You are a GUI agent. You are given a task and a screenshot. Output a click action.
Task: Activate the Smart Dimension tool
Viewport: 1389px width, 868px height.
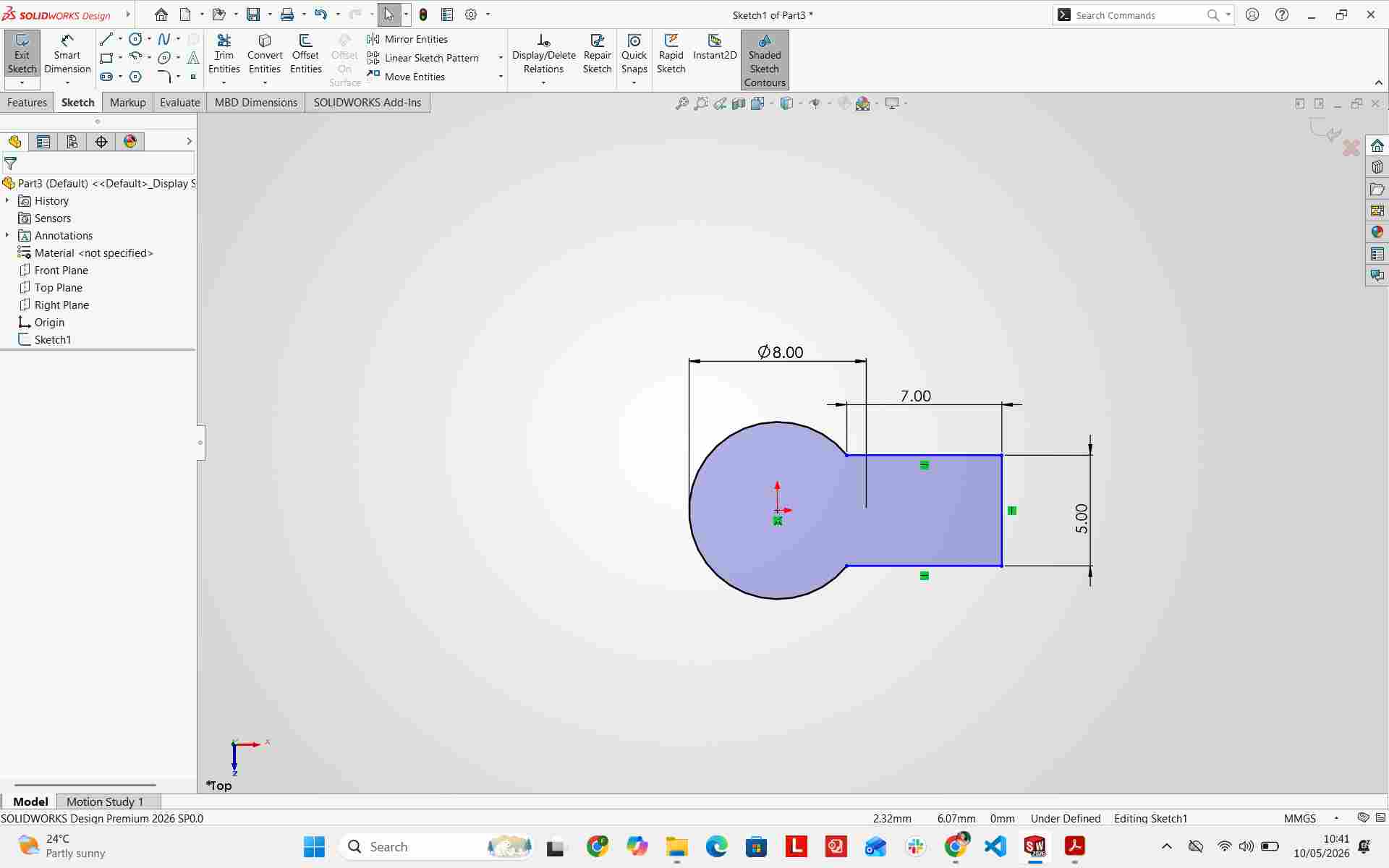[x=67, y=54]
